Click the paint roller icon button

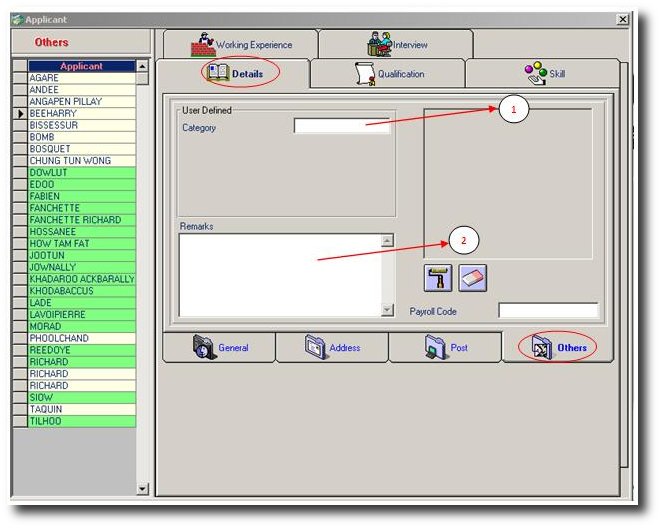[438, 279]
